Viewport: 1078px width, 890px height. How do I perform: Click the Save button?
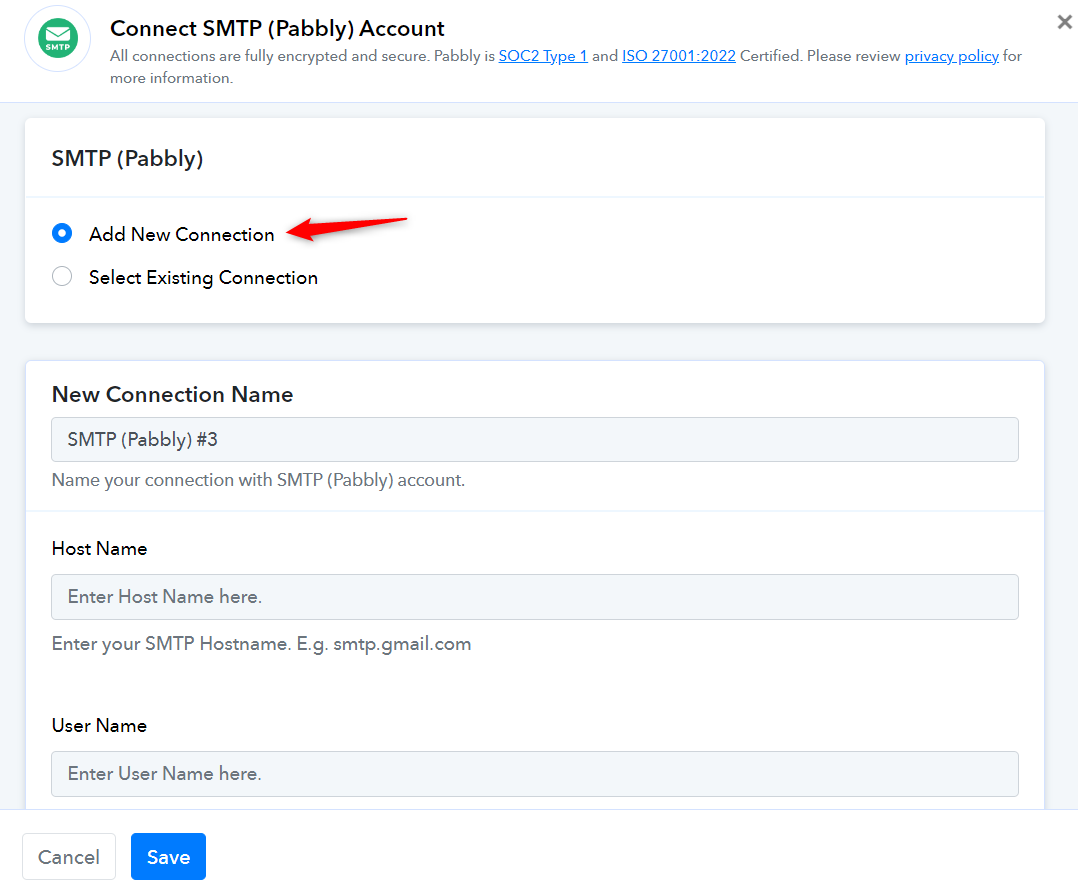168,856
